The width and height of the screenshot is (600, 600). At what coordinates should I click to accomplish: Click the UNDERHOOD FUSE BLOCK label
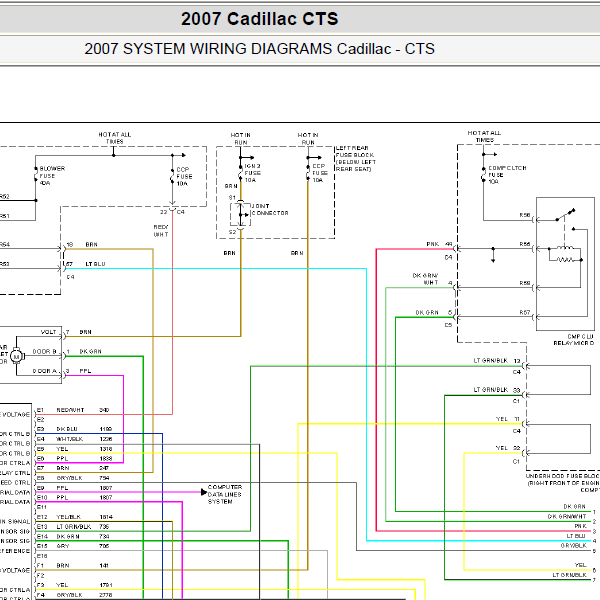coord(562,483)
